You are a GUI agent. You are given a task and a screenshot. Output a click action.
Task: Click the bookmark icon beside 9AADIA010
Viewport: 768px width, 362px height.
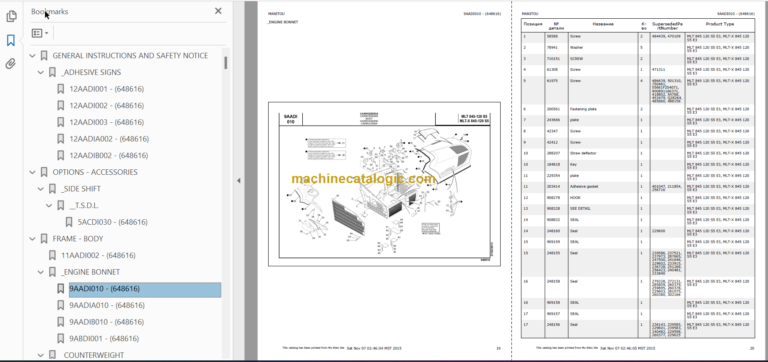[61, 306]
